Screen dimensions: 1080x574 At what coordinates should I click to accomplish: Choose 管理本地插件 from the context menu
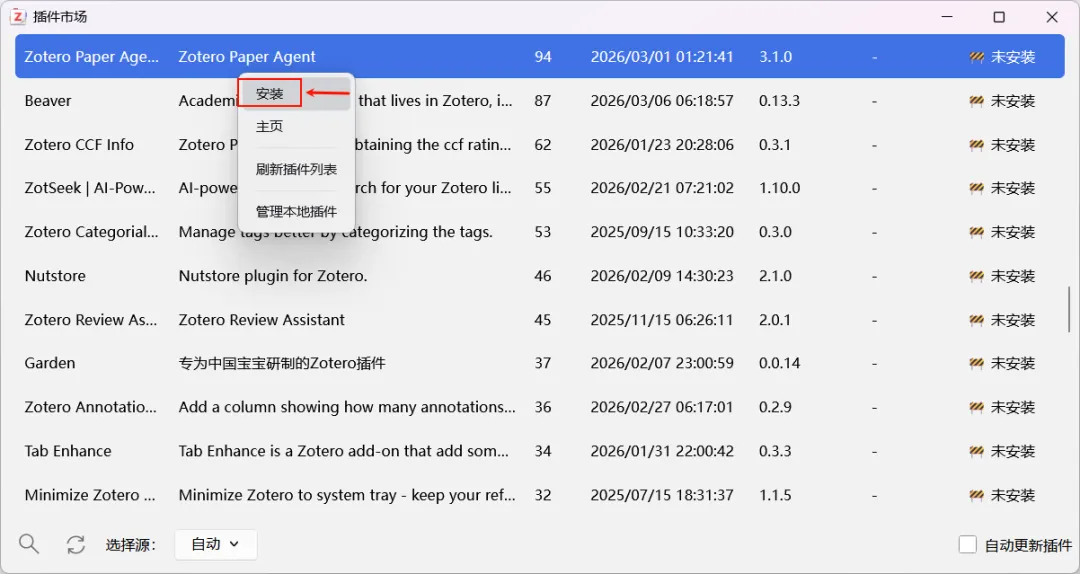pyautogui.click(x=295, y=212)
